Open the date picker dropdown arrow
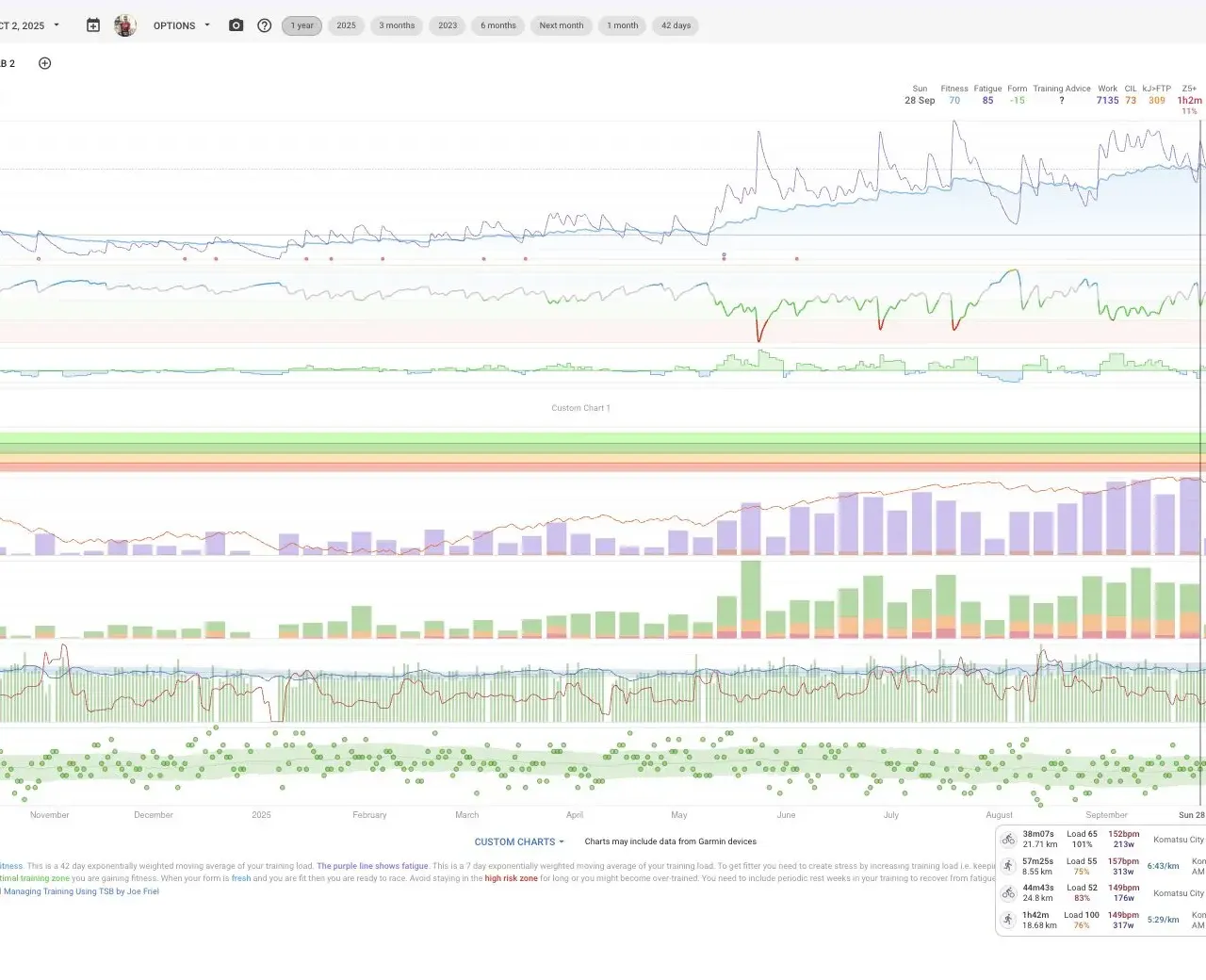Screen dimensions: 1206x980 (57, 25)
